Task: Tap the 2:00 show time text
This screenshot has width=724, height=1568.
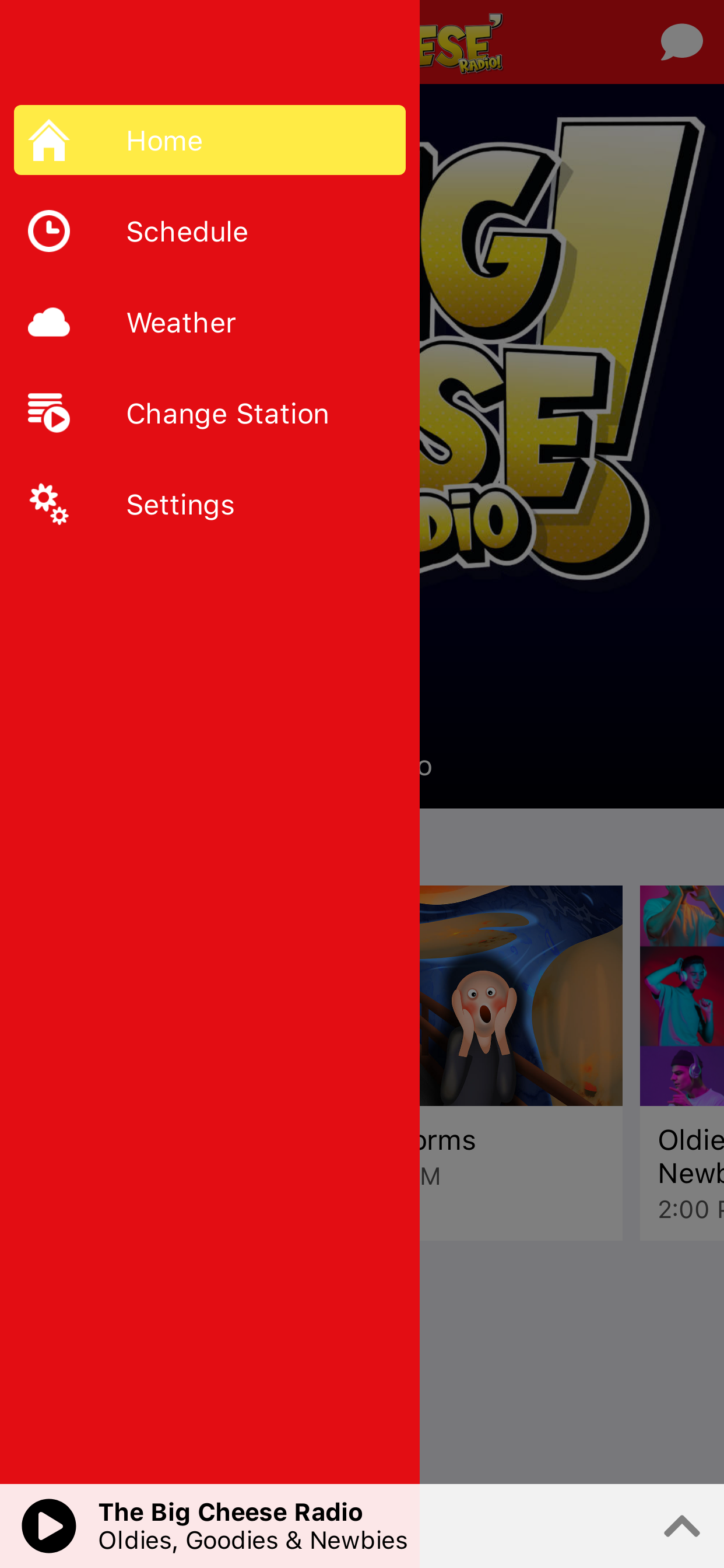Action: coord(691,1209)
